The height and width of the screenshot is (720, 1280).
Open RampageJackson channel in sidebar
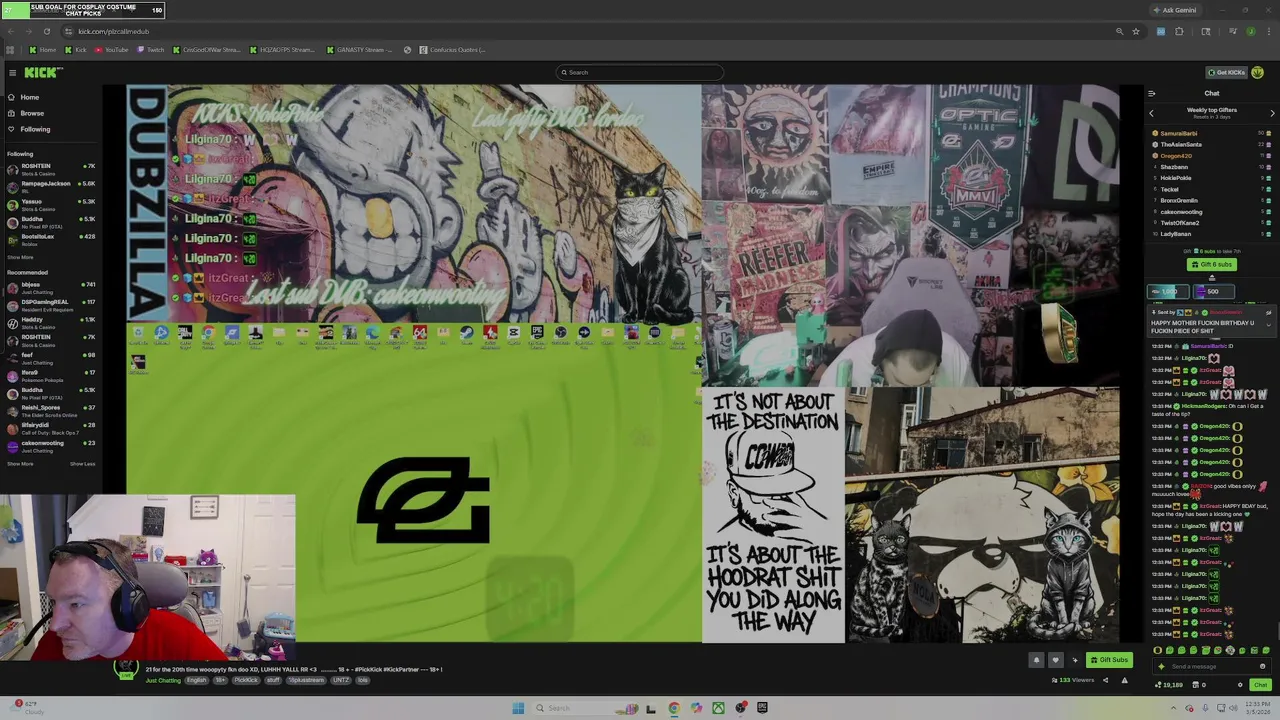[50, 186]
